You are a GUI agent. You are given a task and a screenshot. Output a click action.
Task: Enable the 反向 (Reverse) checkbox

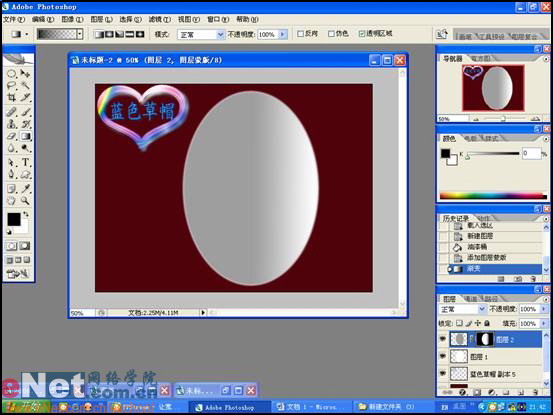point(300,34)
